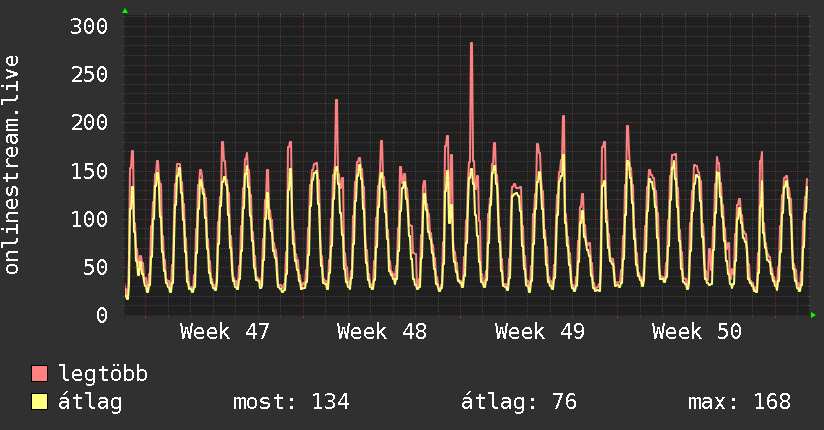Click the 'most: 134' current value

[x=291, y=402]
